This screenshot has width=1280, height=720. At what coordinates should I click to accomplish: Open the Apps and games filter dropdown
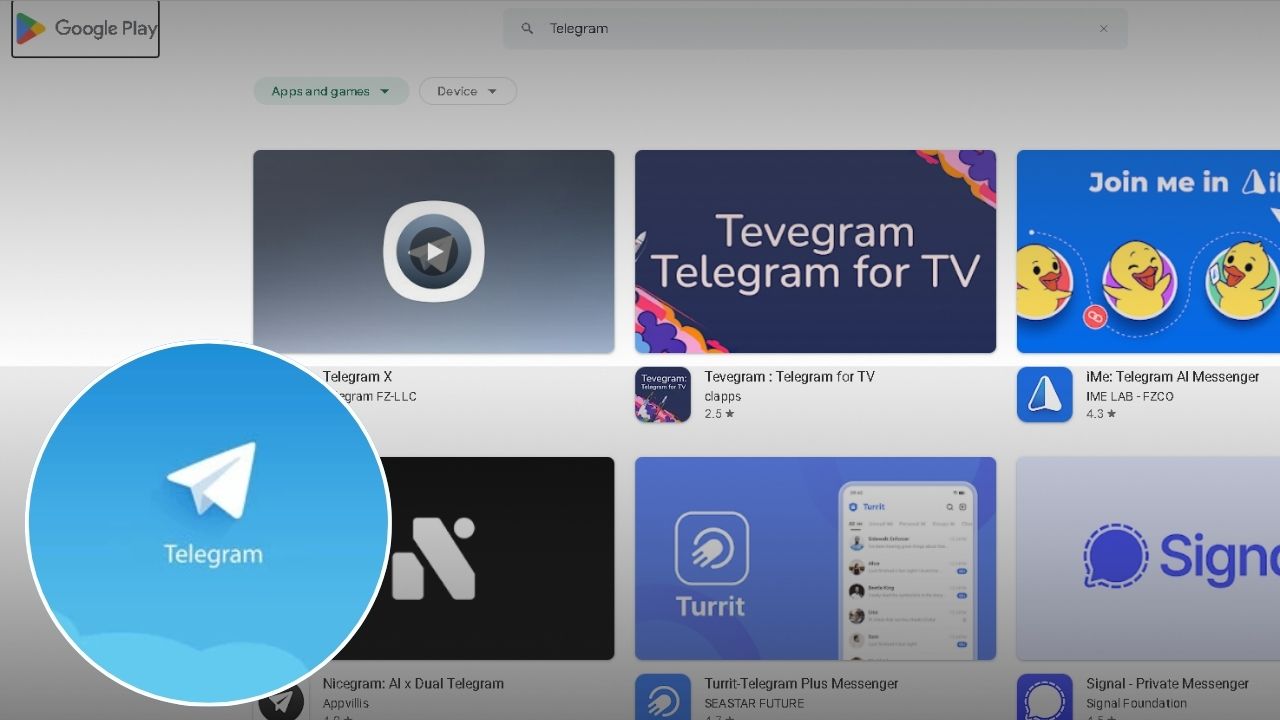click(x=331, y=91)
